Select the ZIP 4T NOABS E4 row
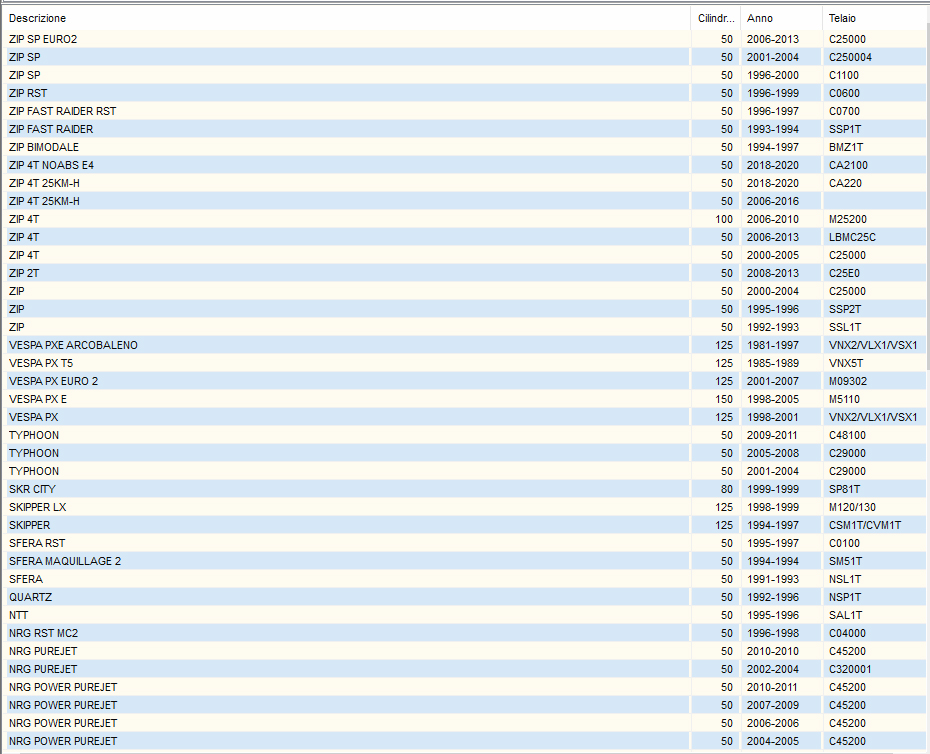This screenshot has width=930, height=754. [x=464, y=165]
